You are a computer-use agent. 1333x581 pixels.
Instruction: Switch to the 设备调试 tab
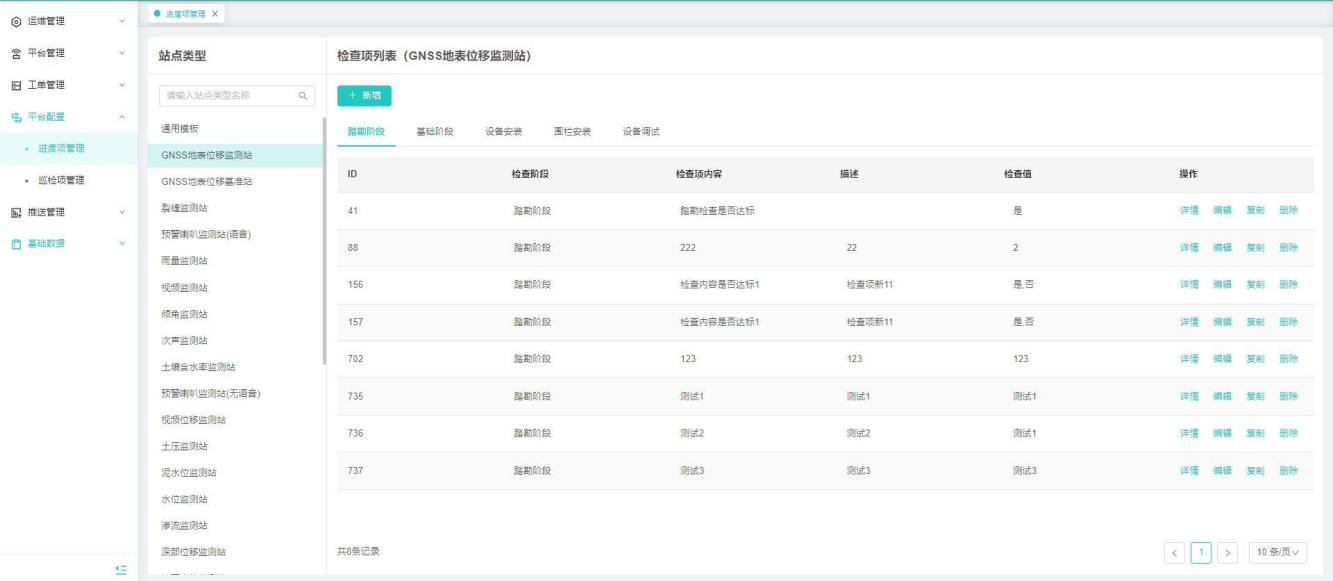[640, 132]
